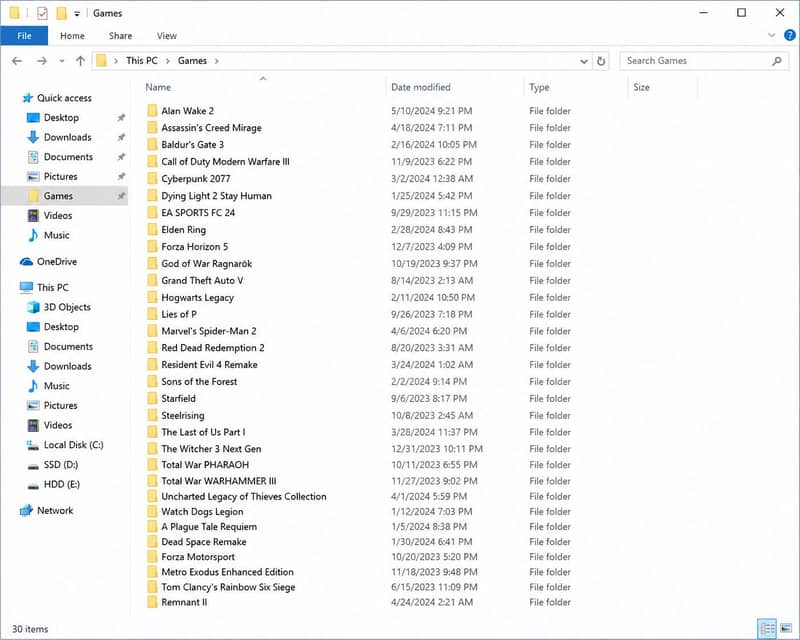Open Downloads under Quick access
This screenshot has height=640, width=800.
[67, 137]
